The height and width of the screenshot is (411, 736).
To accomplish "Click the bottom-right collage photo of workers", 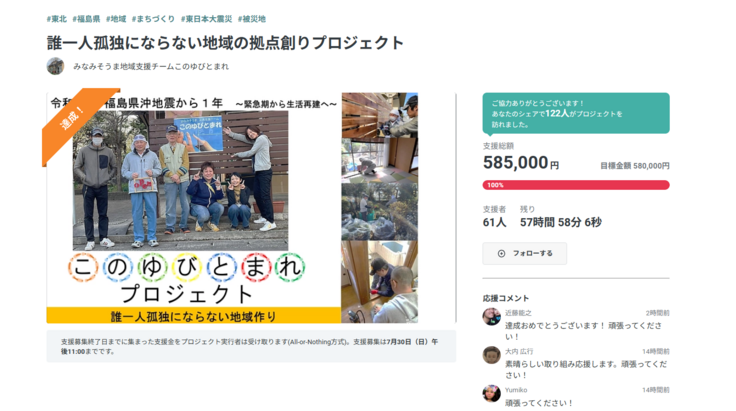I will coord(379,282).
